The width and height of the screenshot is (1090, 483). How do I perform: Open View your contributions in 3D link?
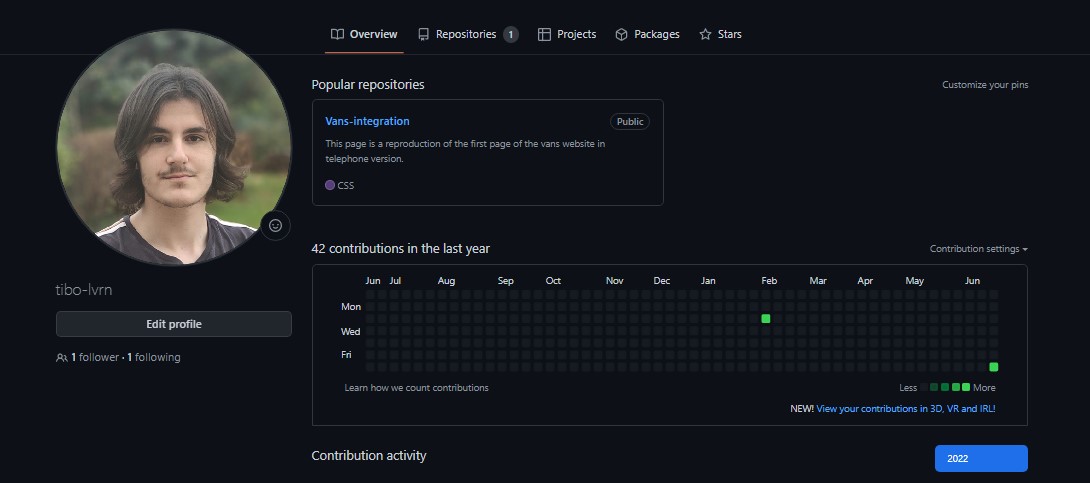point(905,408)
